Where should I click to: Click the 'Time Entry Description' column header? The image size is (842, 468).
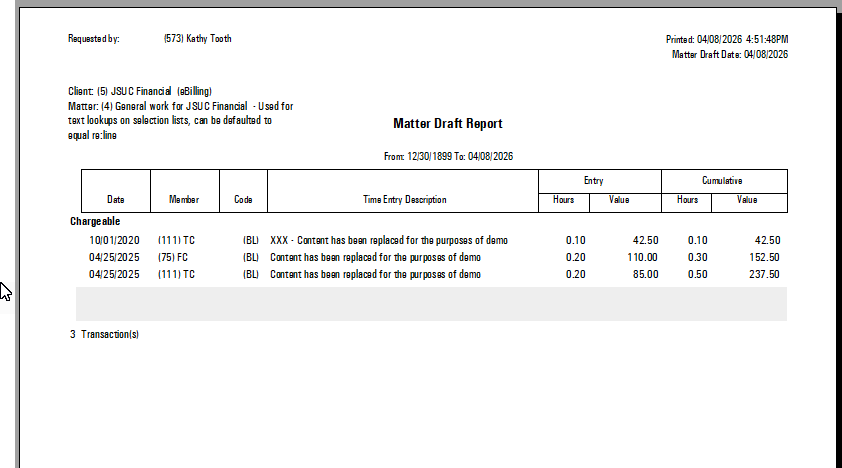click(x=404, y=200)
